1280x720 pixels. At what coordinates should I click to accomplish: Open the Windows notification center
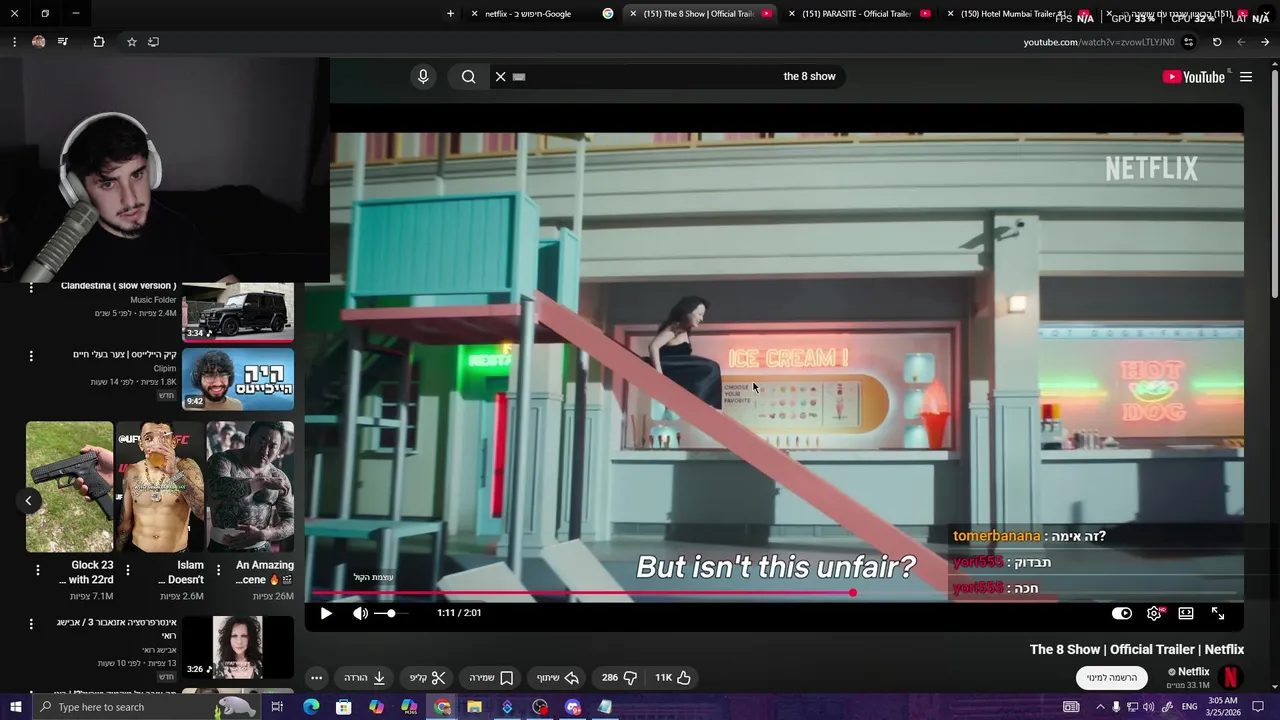point(1258,707)
